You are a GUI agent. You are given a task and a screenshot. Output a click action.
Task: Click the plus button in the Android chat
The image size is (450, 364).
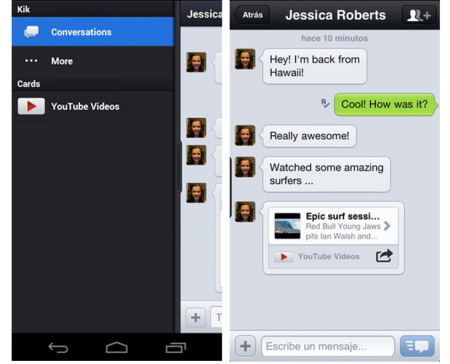tap(196, 317)
